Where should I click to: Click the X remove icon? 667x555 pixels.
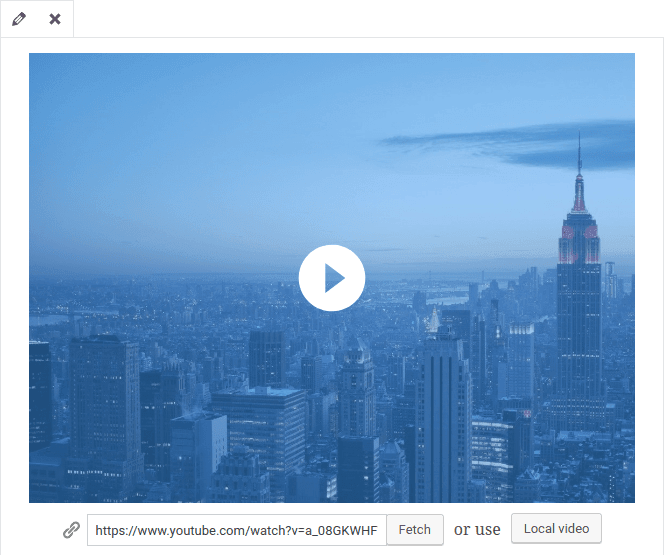point(55,19)
